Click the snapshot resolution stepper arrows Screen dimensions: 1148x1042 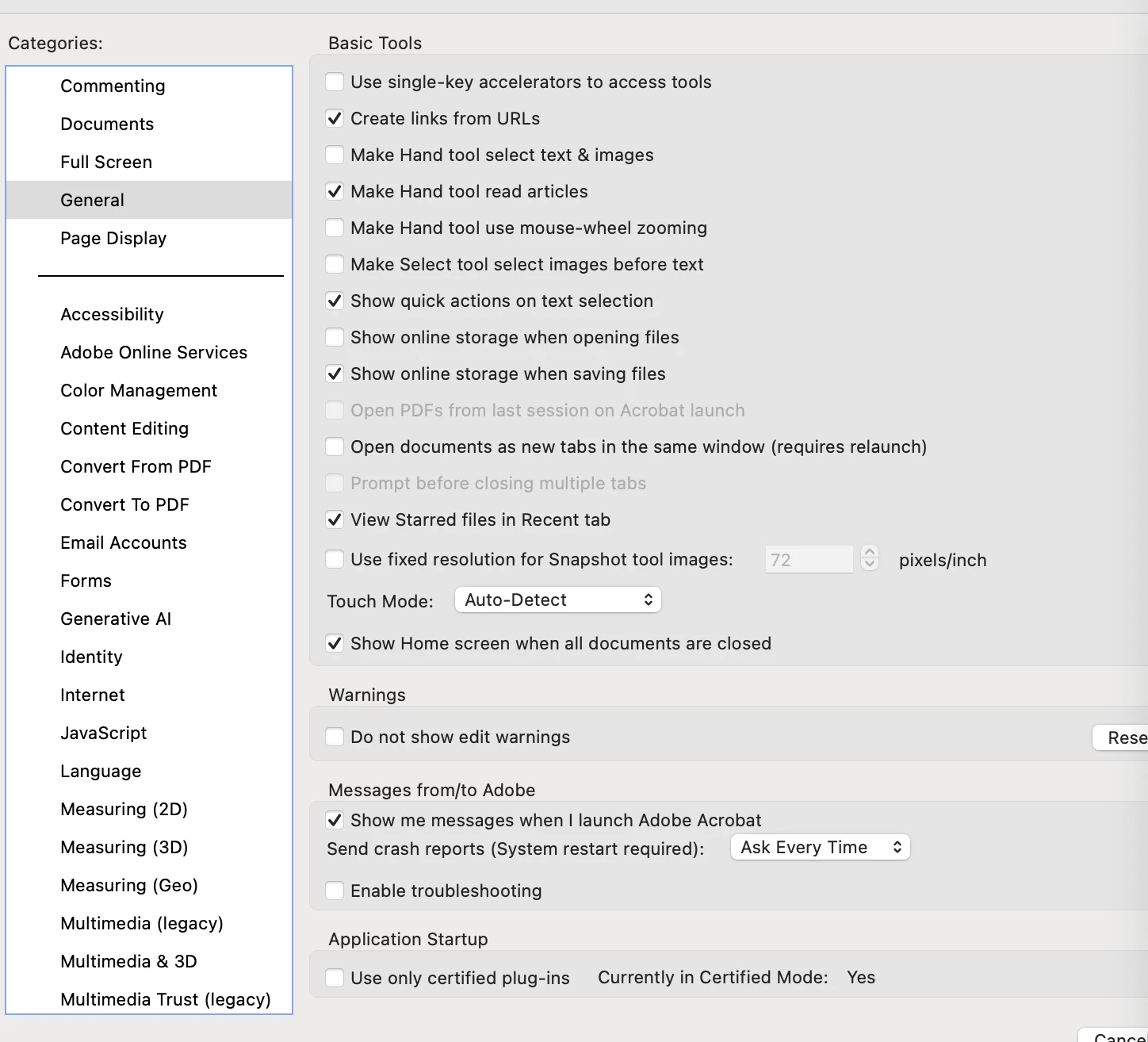pos(870,558)
